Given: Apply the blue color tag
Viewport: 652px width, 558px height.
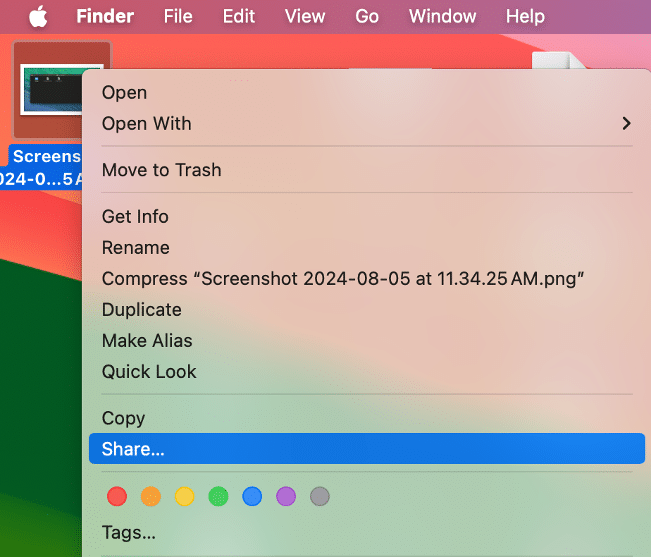Looking at the screenshot, I should point(252,496).
